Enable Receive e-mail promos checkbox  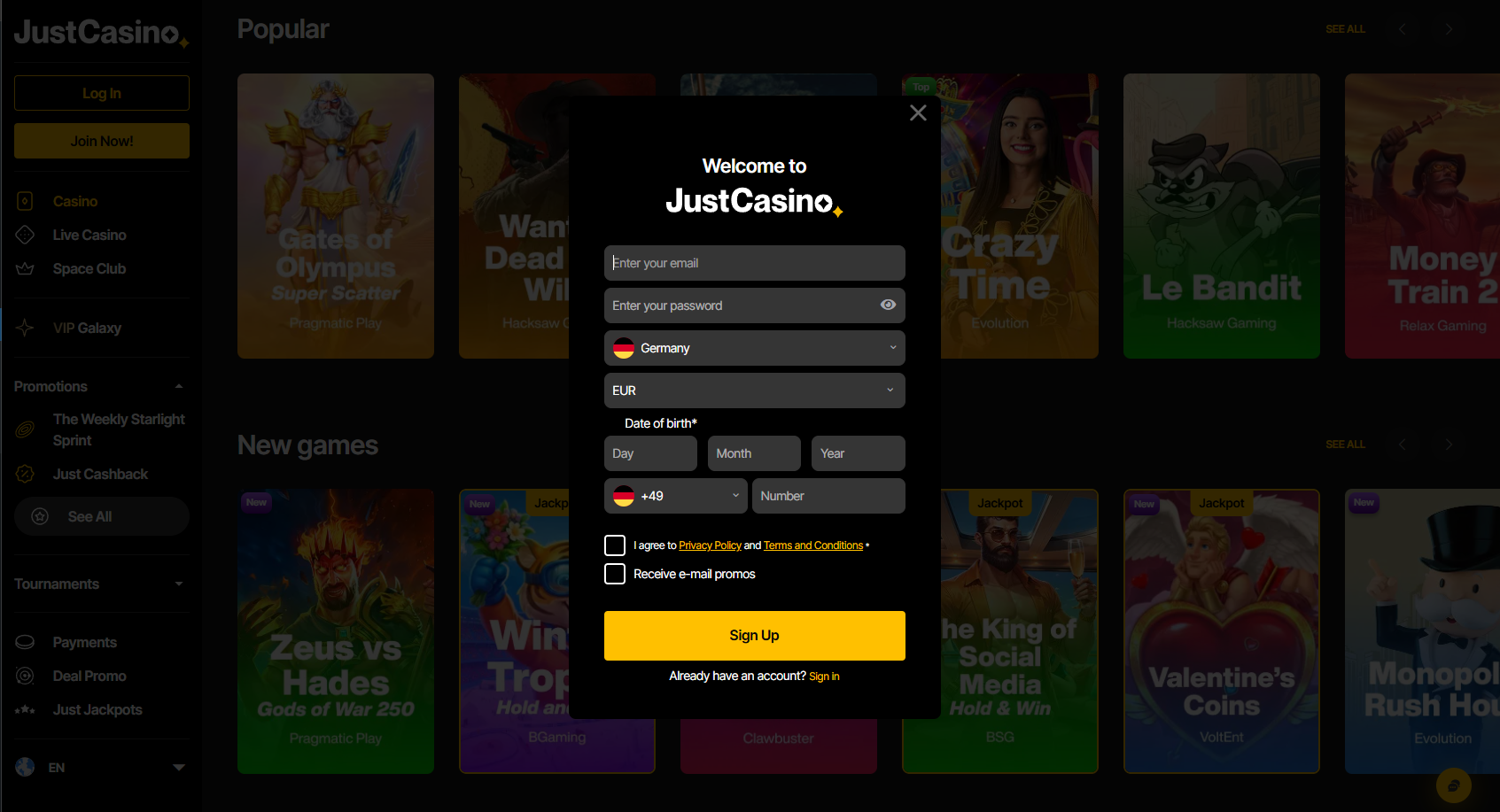615,574
